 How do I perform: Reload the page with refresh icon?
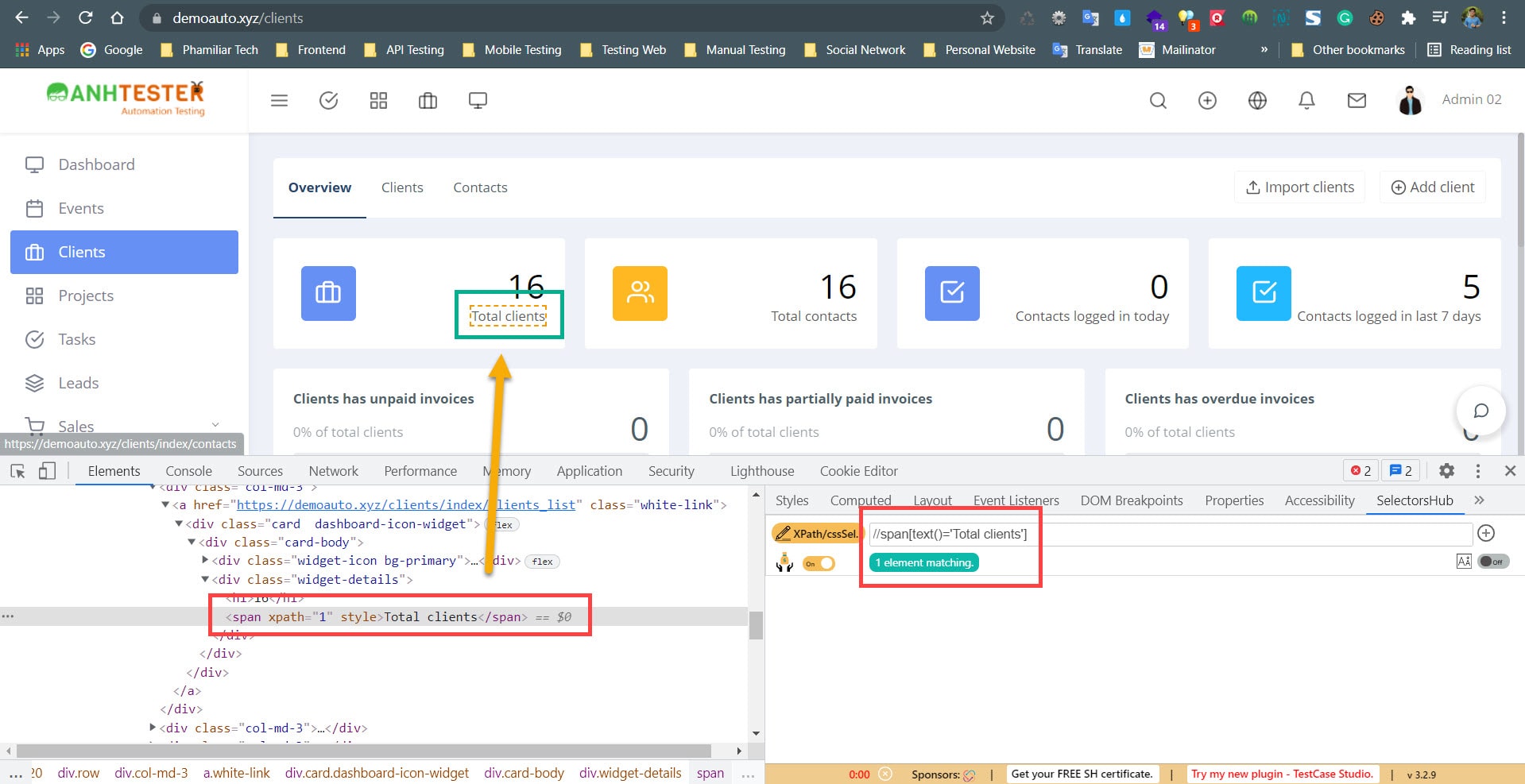[86, 17]
